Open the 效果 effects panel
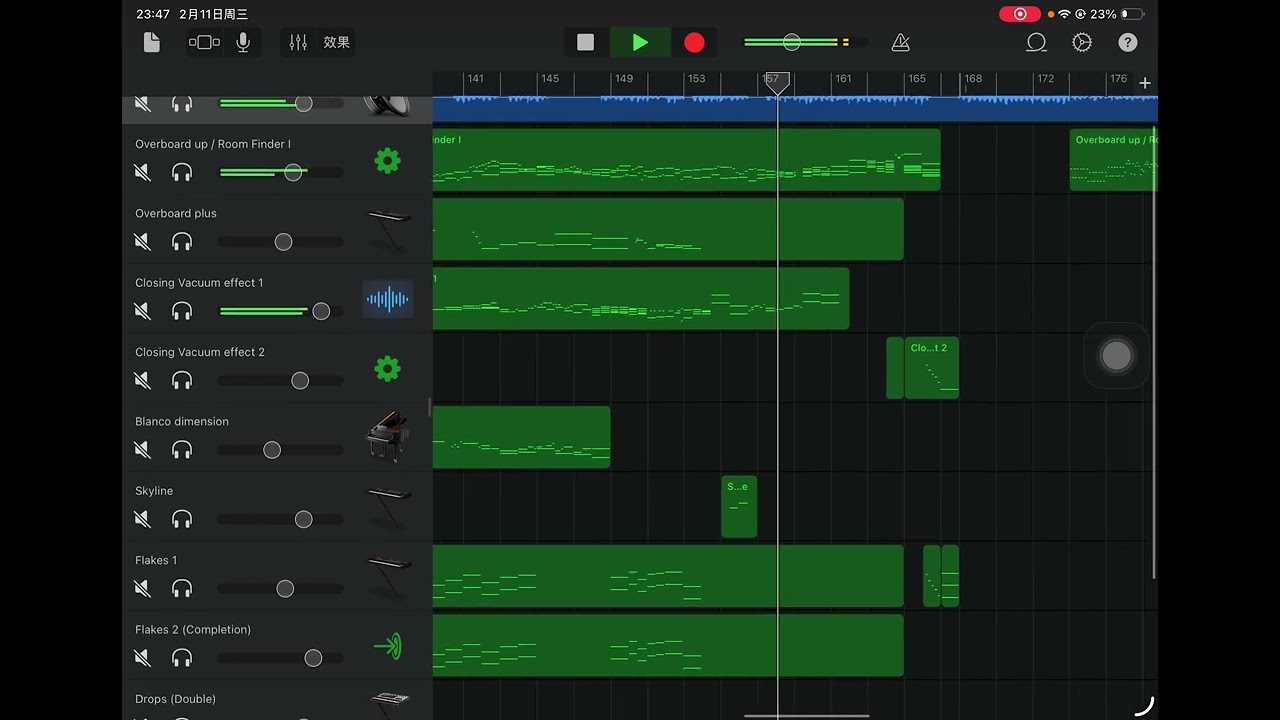Image resolution: width=1280 pixels, height=720 pixels. pos(336,42)
